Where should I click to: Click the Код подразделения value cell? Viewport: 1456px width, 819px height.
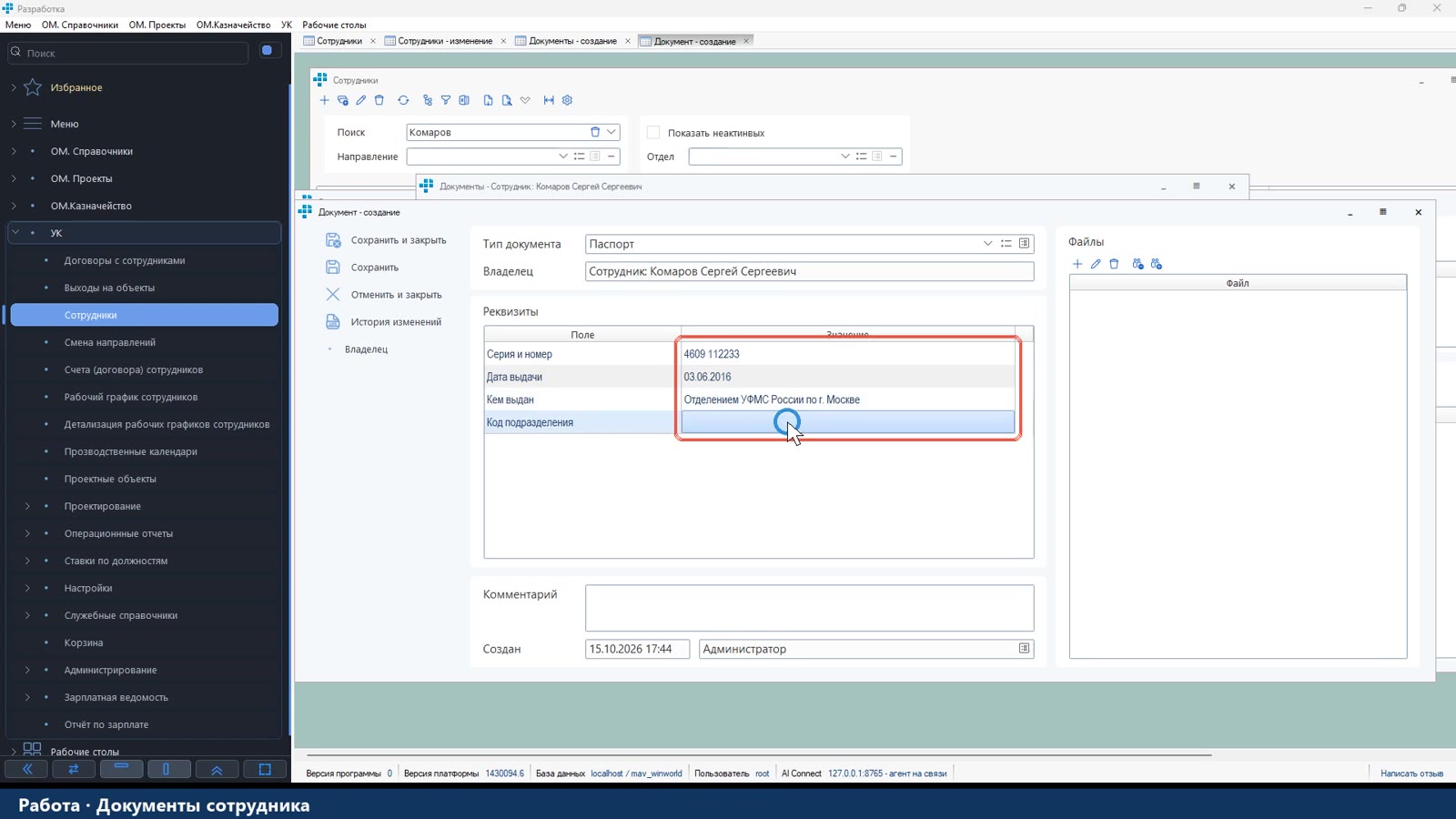point(847,422)
